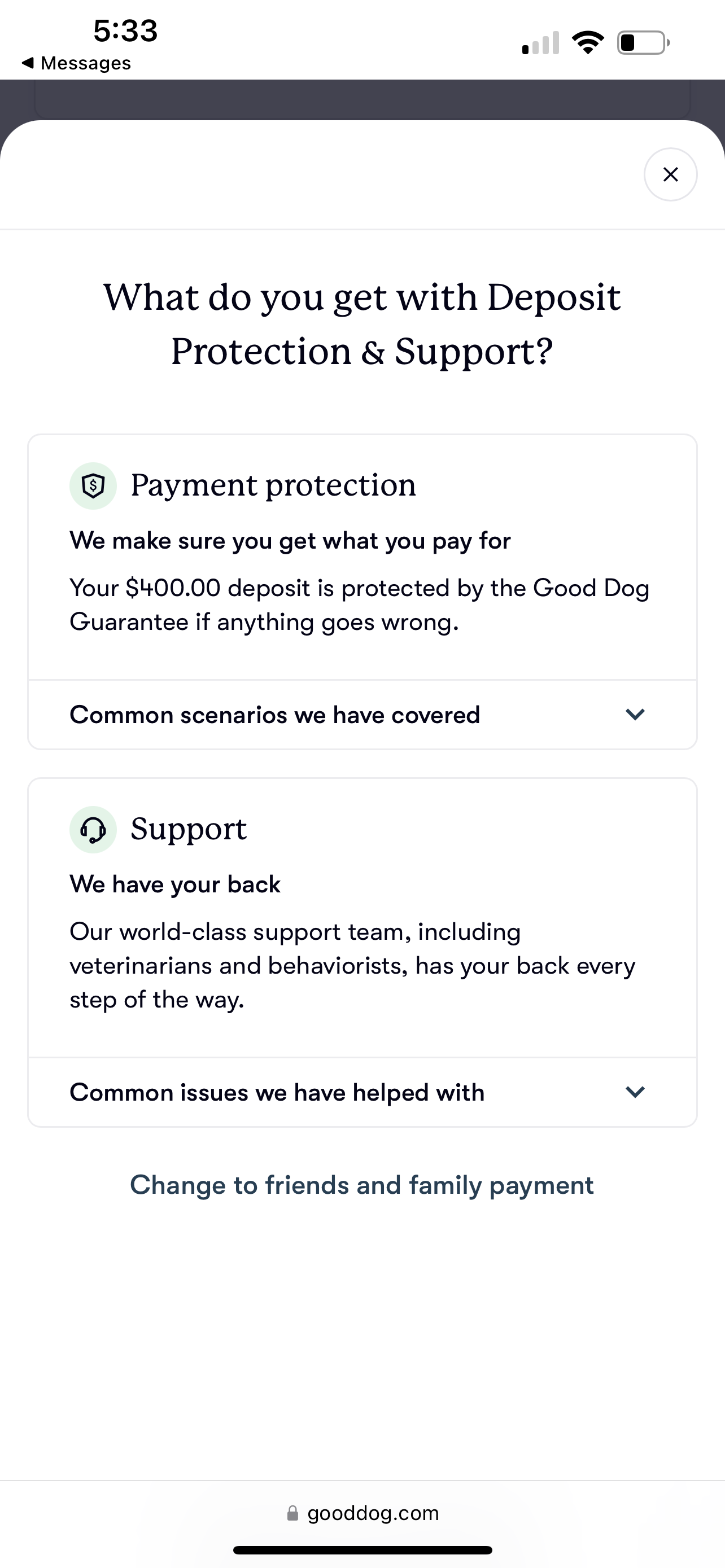Tap the Payment protection heading
The width and height of the screenshot is (725, 1568).
pyautogui.click(x=273, y=485)
